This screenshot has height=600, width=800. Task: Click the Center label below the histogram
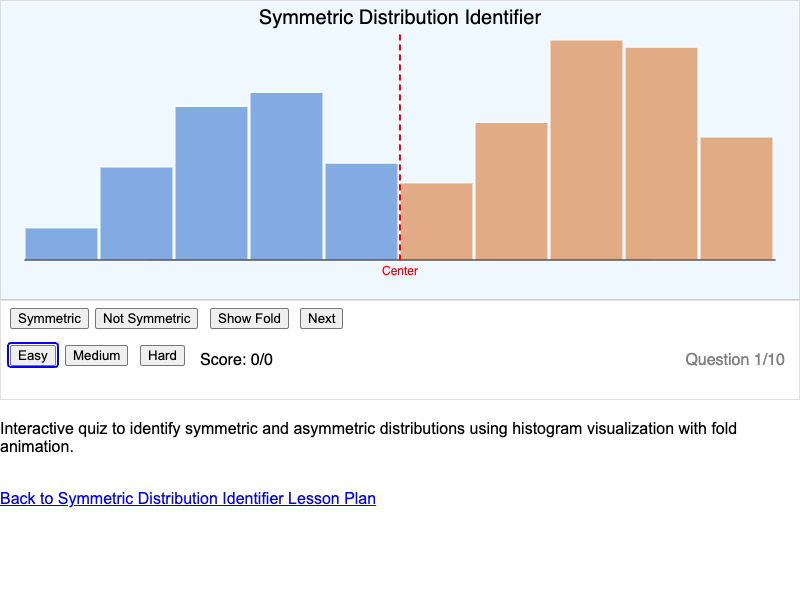click(x=400, y=271)
